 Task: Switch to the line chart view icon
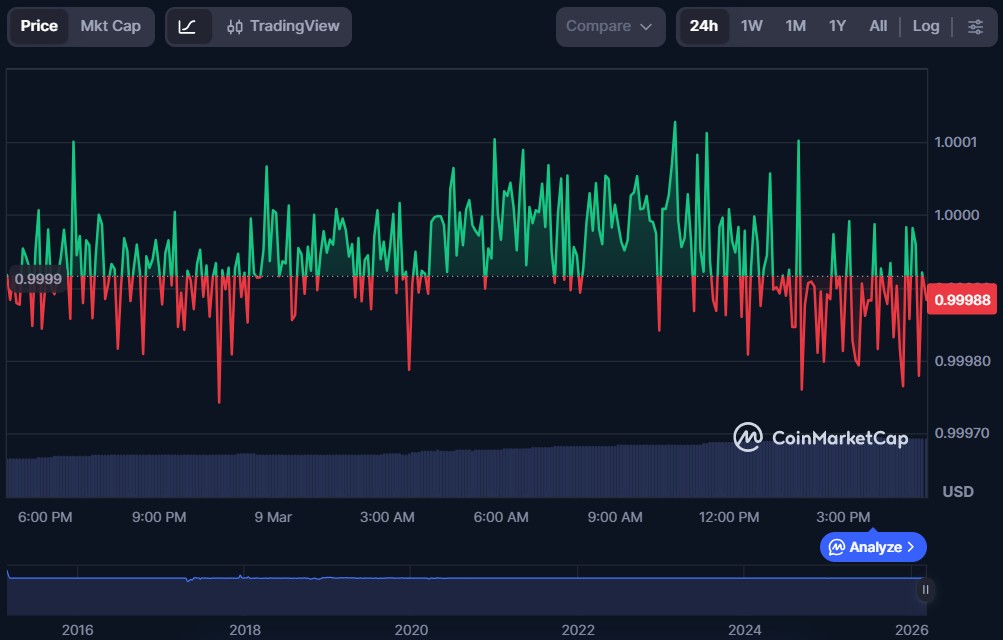[187, 26]
